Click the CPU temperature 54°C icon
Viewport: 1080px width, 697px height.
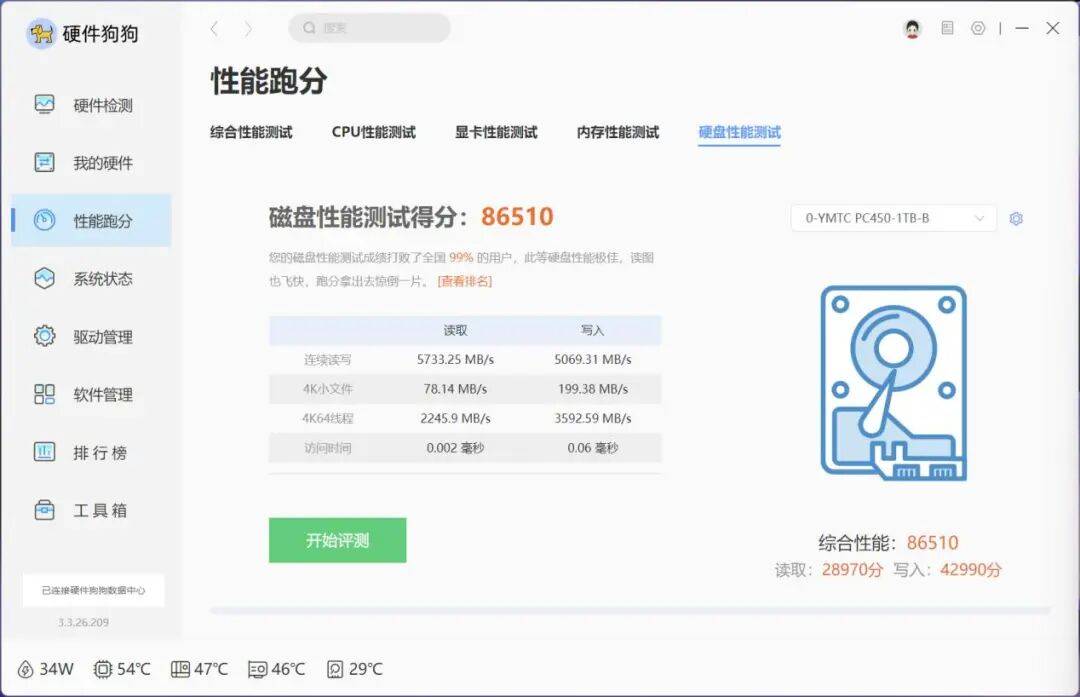[x=103, y=669]
